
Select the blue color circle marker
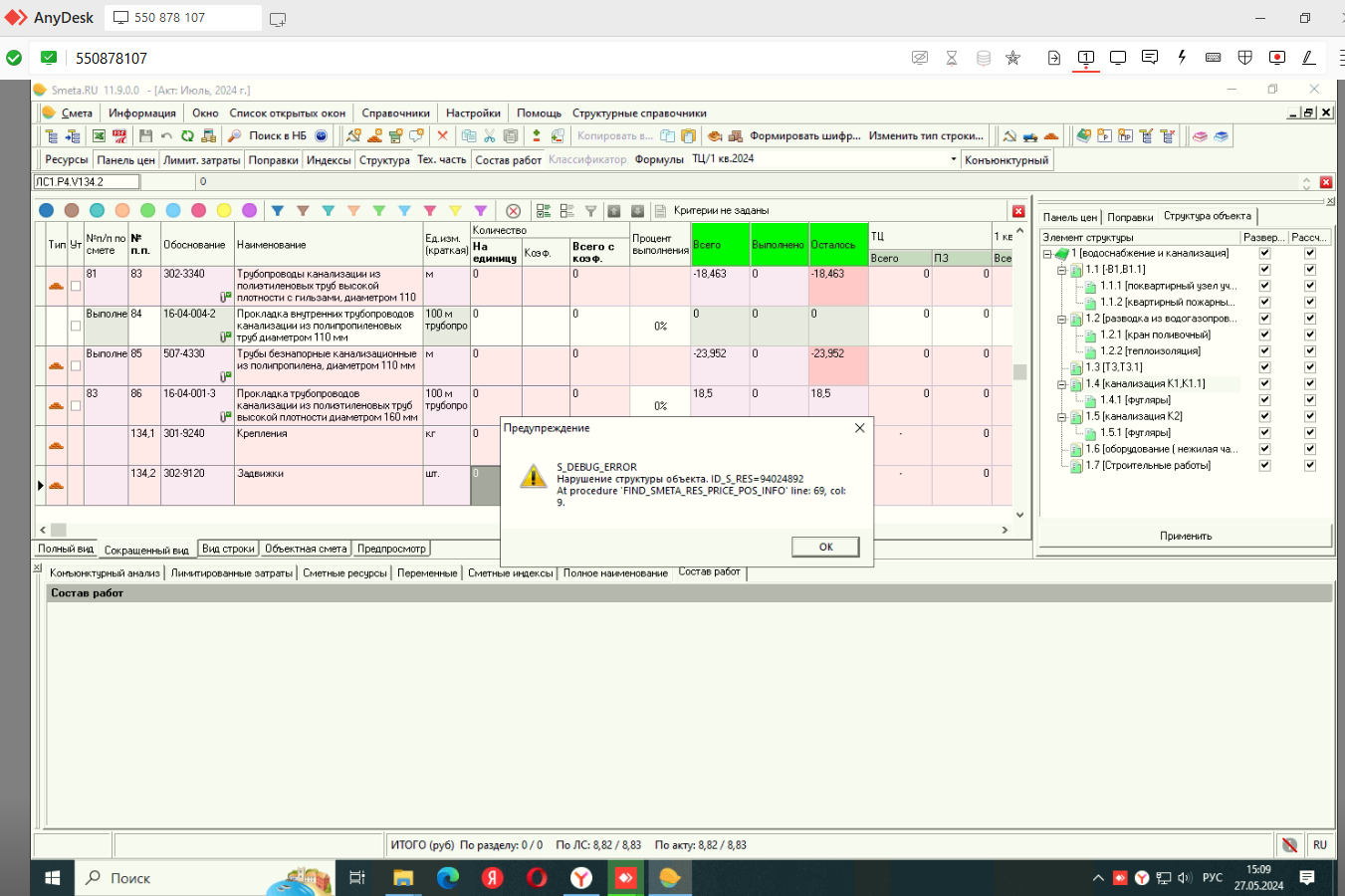coord(46,210)
